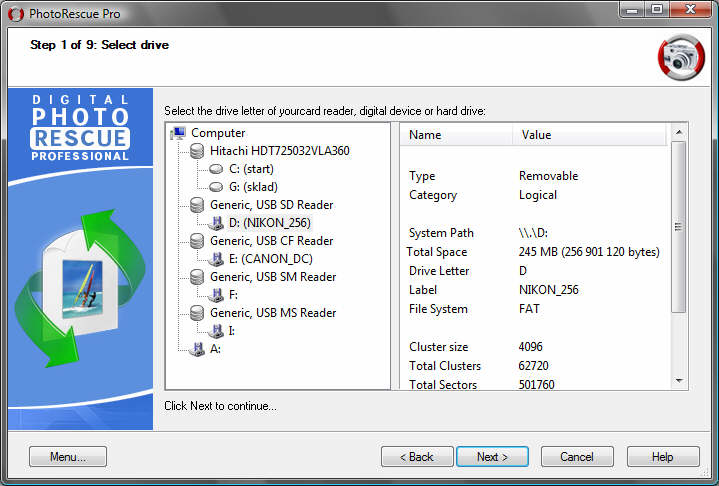Select the Computer root node
This screenshot has width=719, height=486.
click(x=218, y=133)
